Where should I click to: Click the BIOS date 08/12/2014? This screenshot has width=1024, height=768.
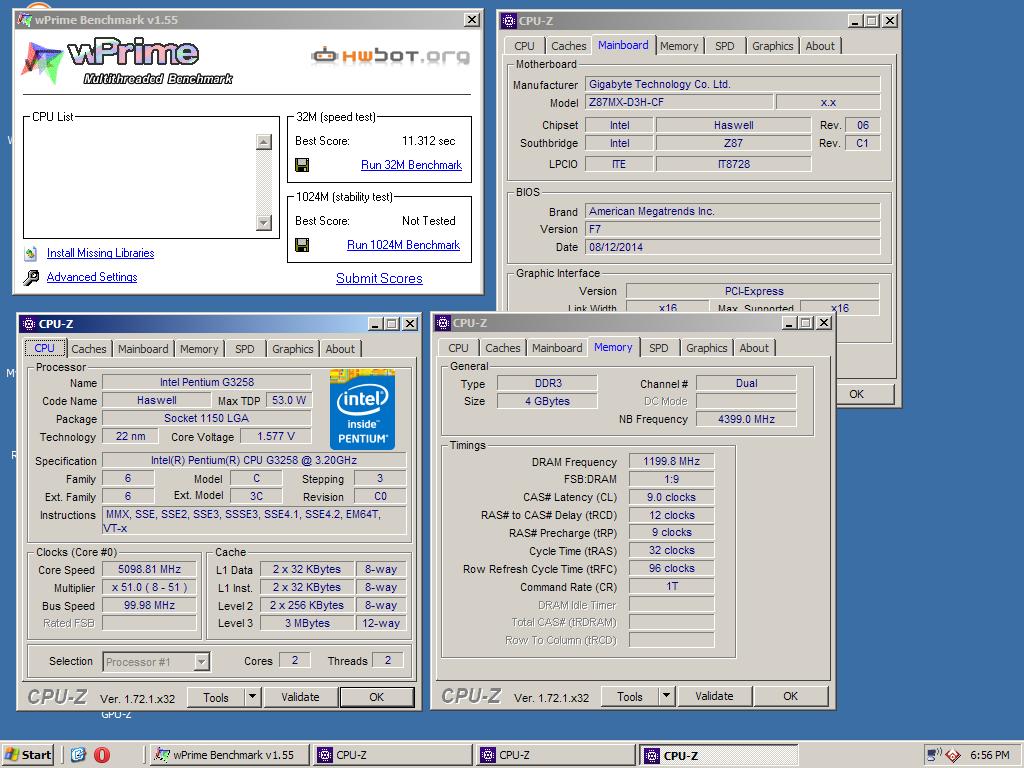pyautogui.click(x=733, y=248)
